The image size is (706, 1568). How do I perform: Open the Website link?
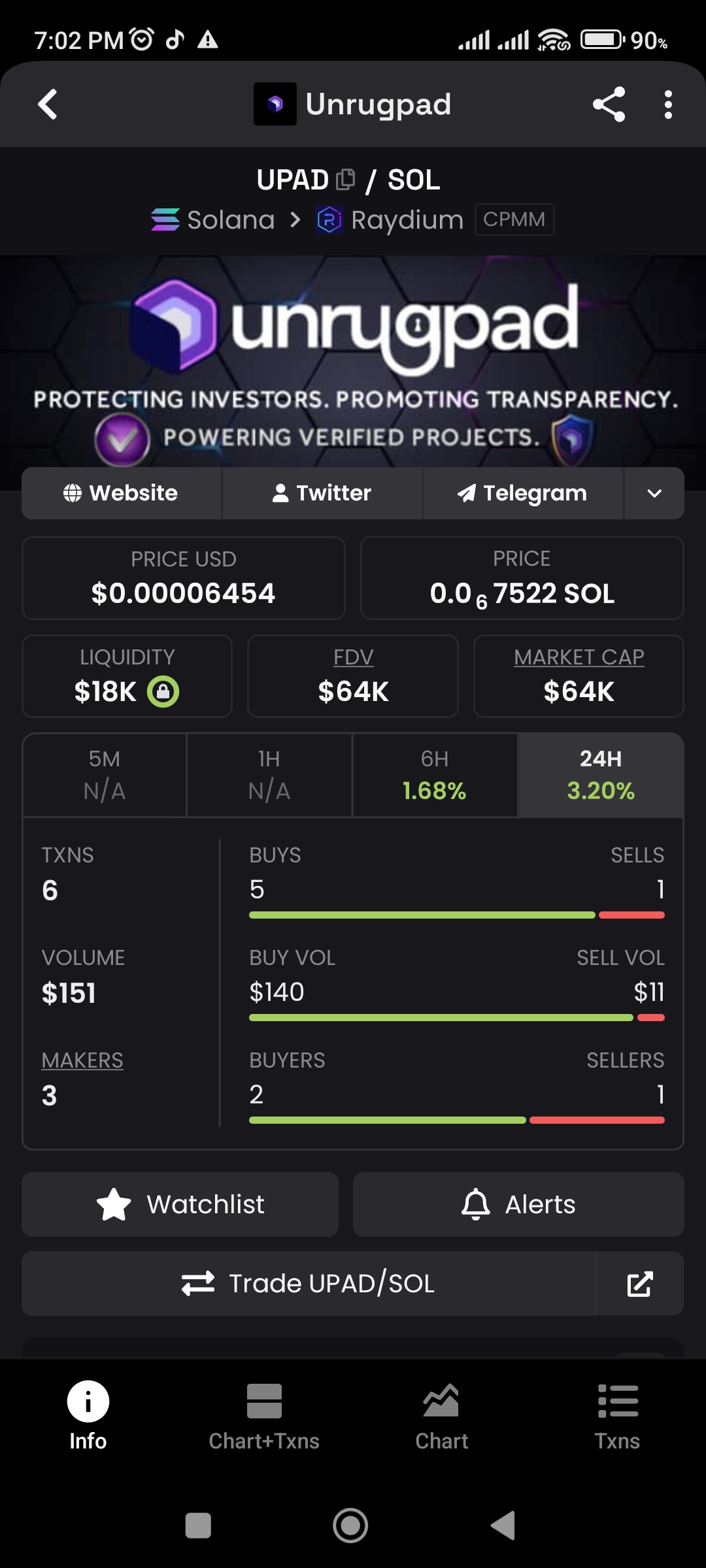click(x=121, y=493)
